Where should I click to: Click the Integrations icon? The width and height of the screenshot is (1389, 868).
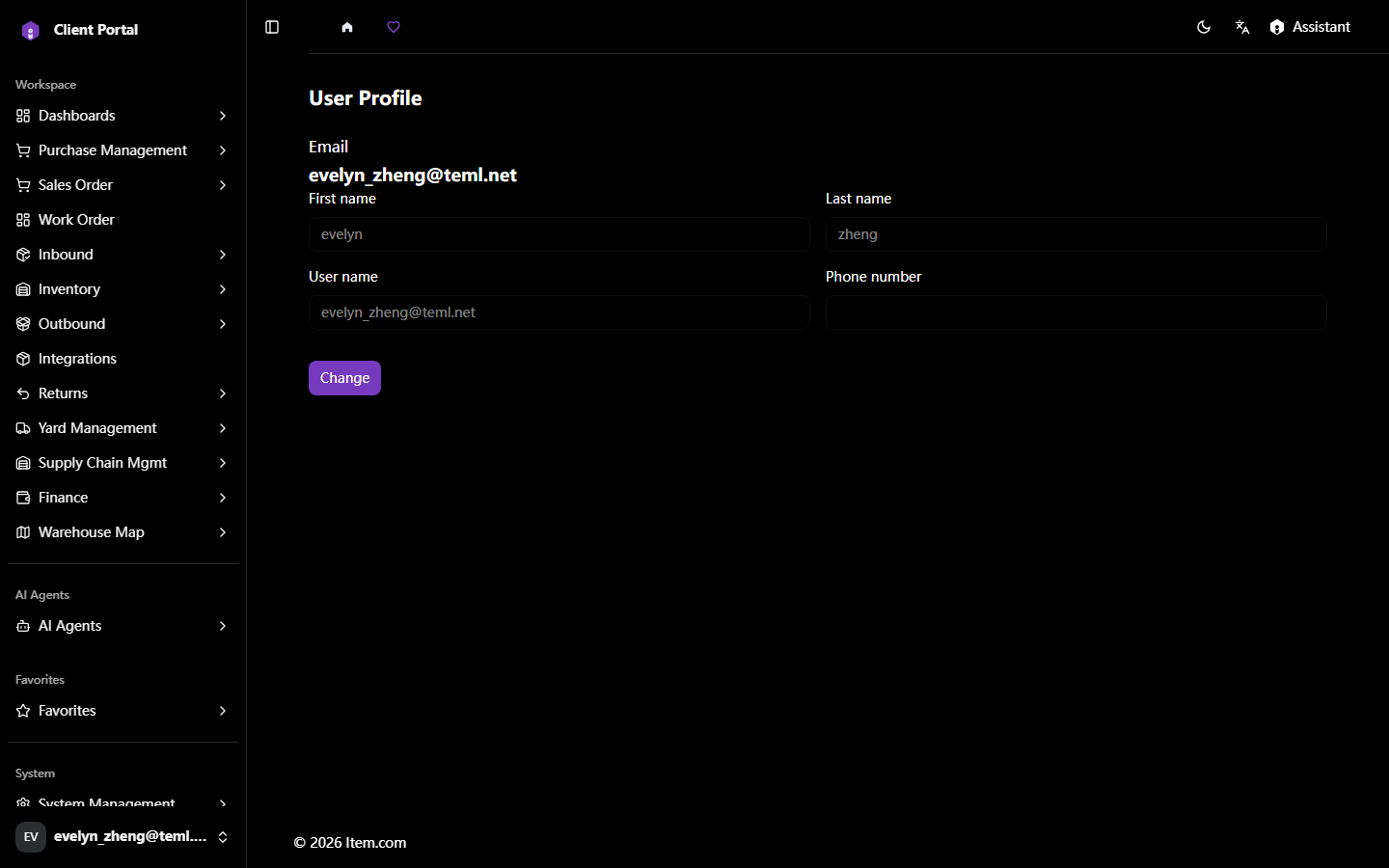pos(23,359)
